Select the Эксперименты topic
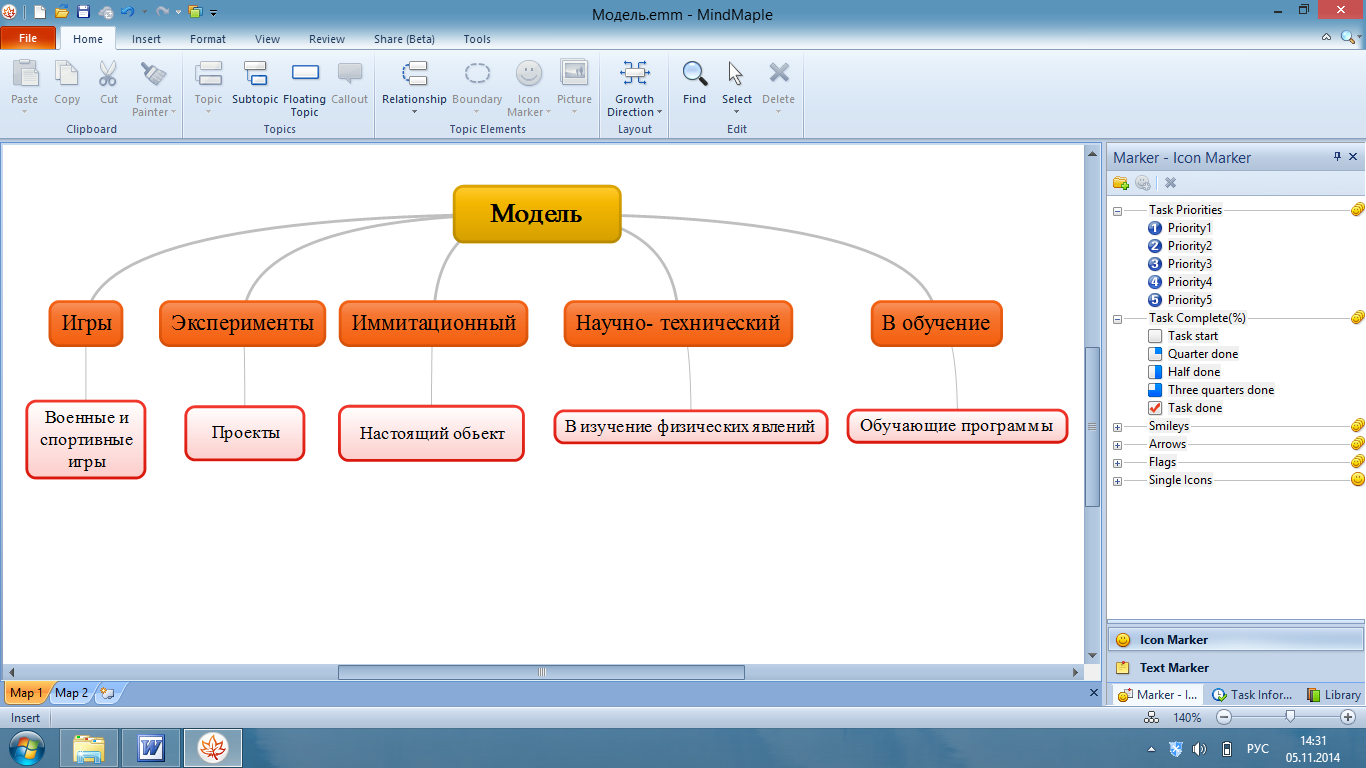1366x768 pixels. click(243, 324)
